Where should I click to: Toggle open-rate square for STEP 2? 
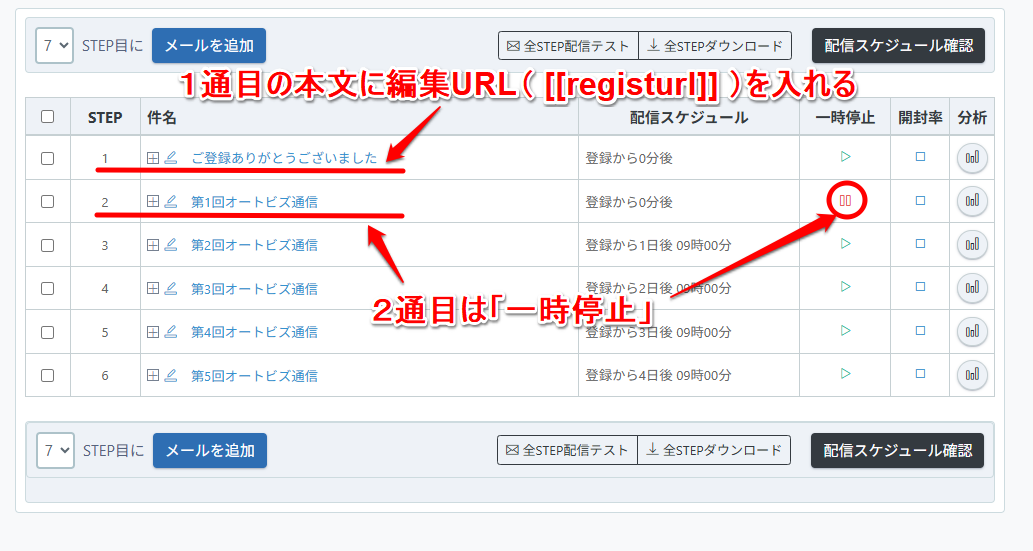[920, 200]
